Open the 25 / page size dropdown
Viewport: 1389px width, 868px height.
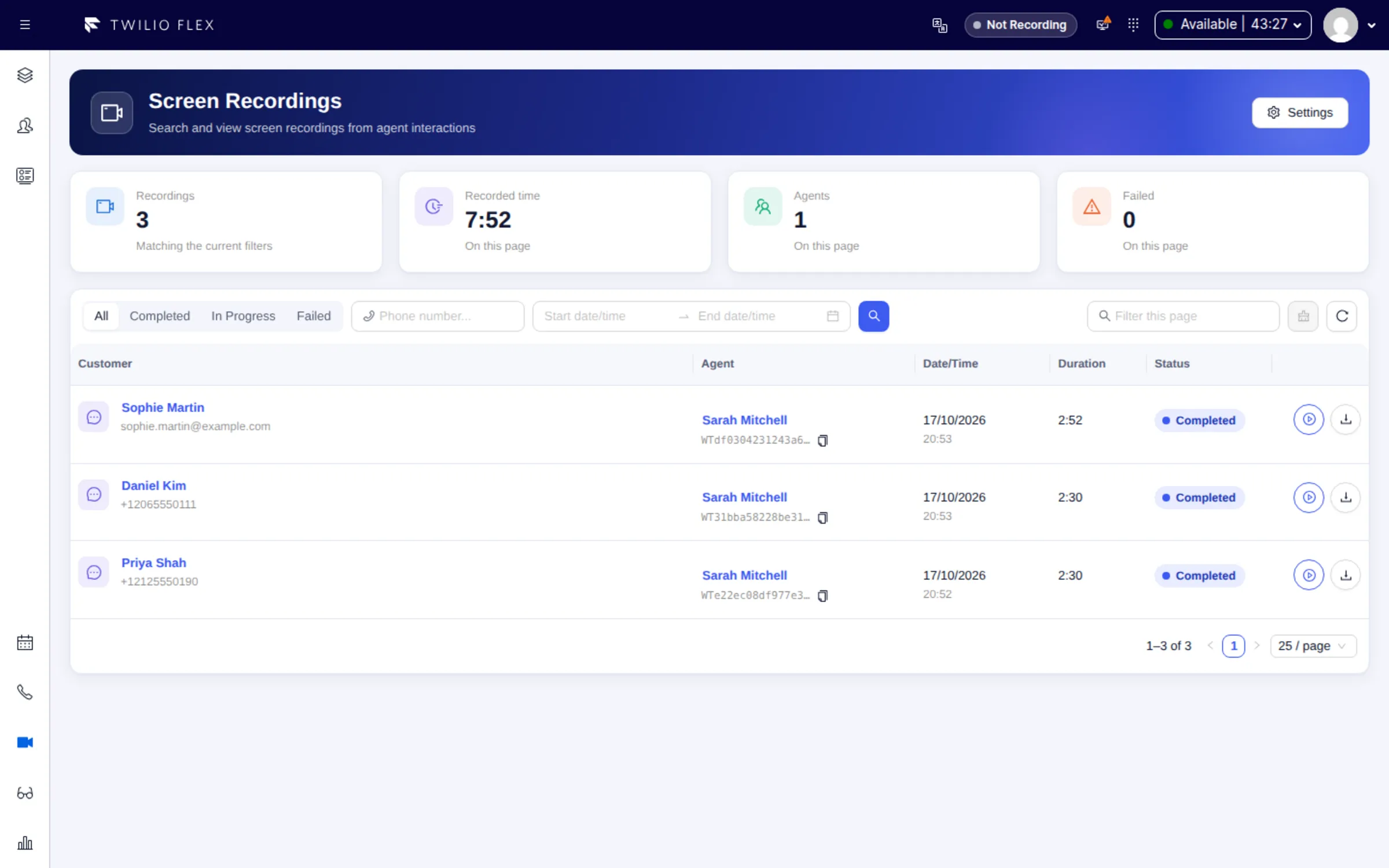pos(1313,646)
